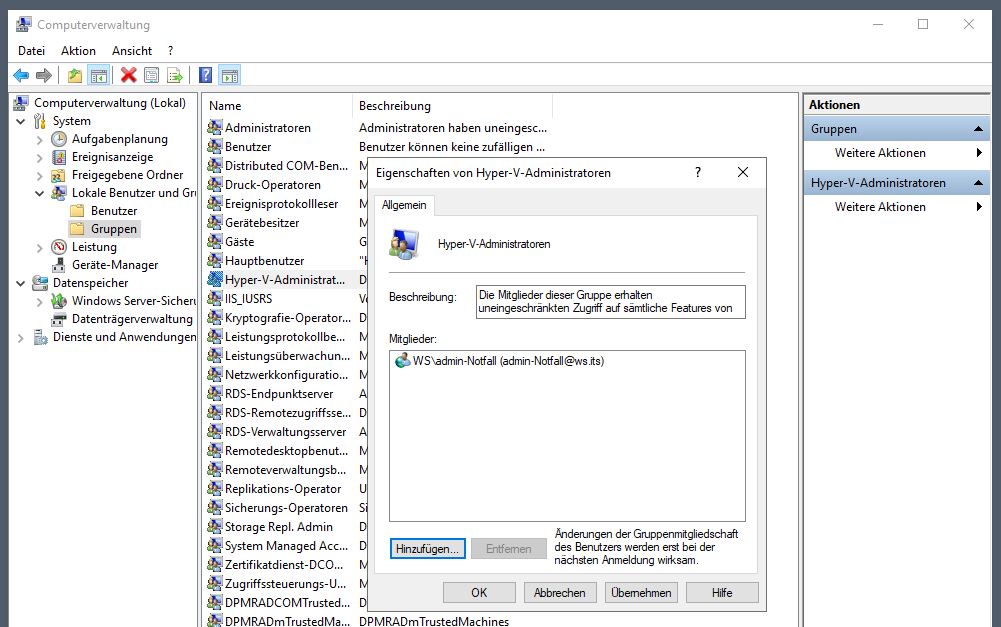Click the Übernehmen button
1001x627 pixels.
coord(641,593)
